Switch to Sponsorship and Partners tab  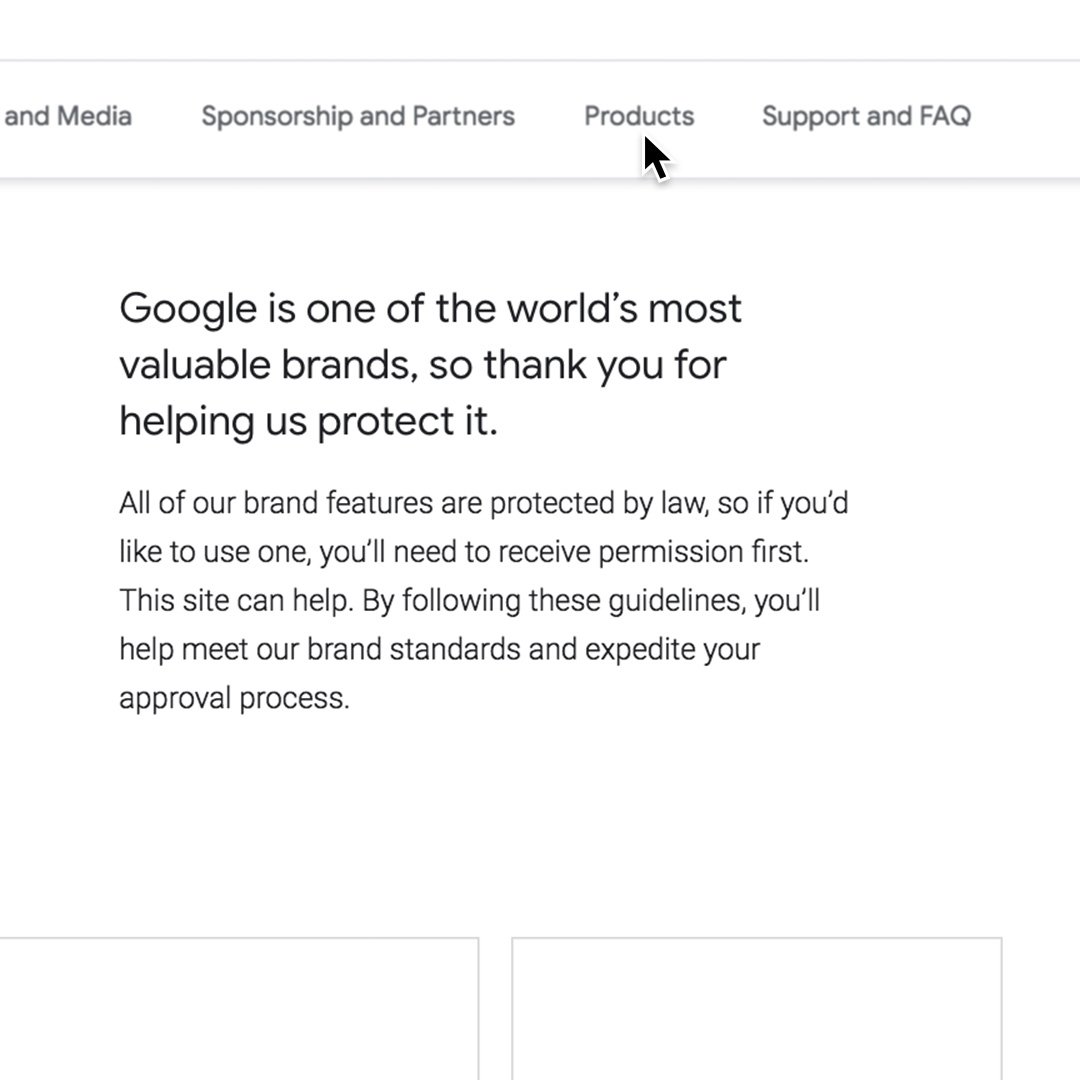(357, 116)
